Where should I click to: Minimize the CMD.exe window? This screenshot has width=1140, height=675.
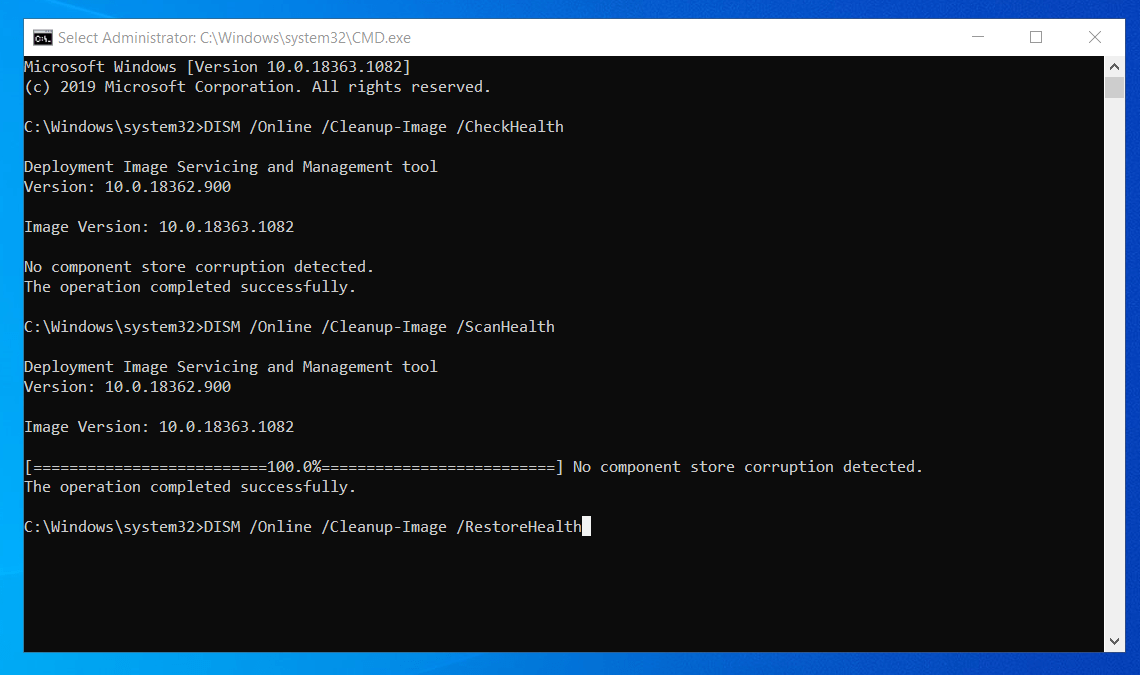pos(978,37)
